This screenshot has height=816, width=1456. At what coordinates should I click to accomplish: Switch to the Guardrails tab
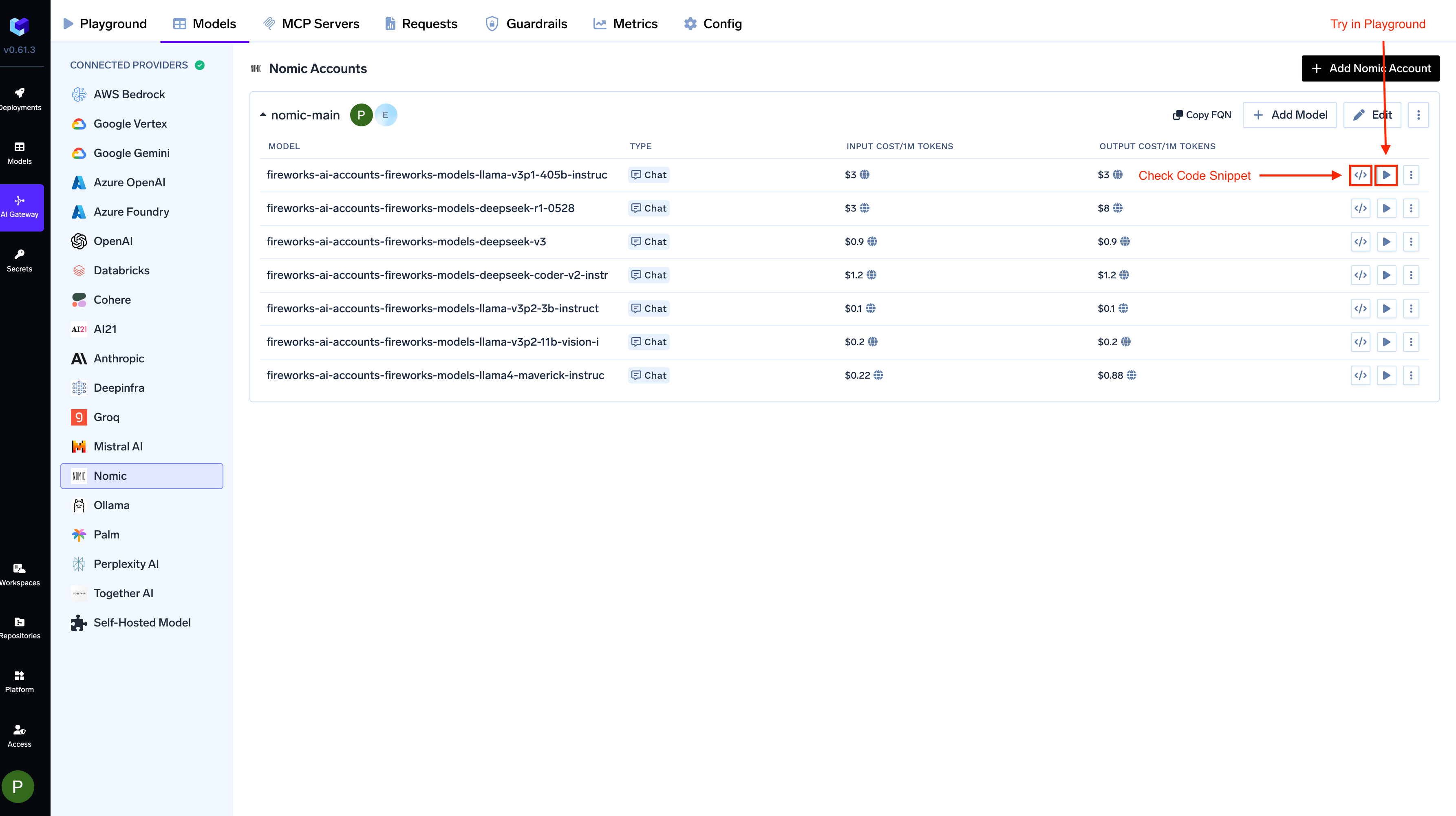click(526, 24)
